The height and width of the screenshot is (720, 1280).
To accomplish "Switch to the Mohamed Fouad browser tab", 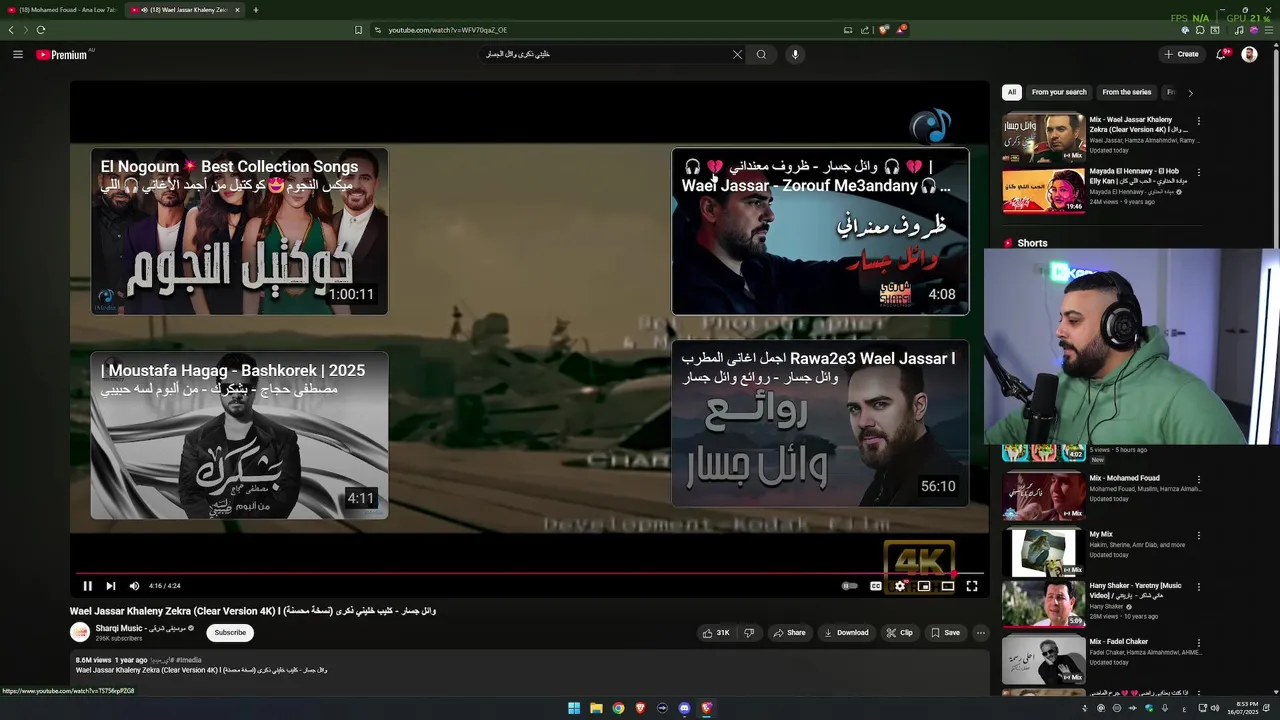I will (61, 10).
